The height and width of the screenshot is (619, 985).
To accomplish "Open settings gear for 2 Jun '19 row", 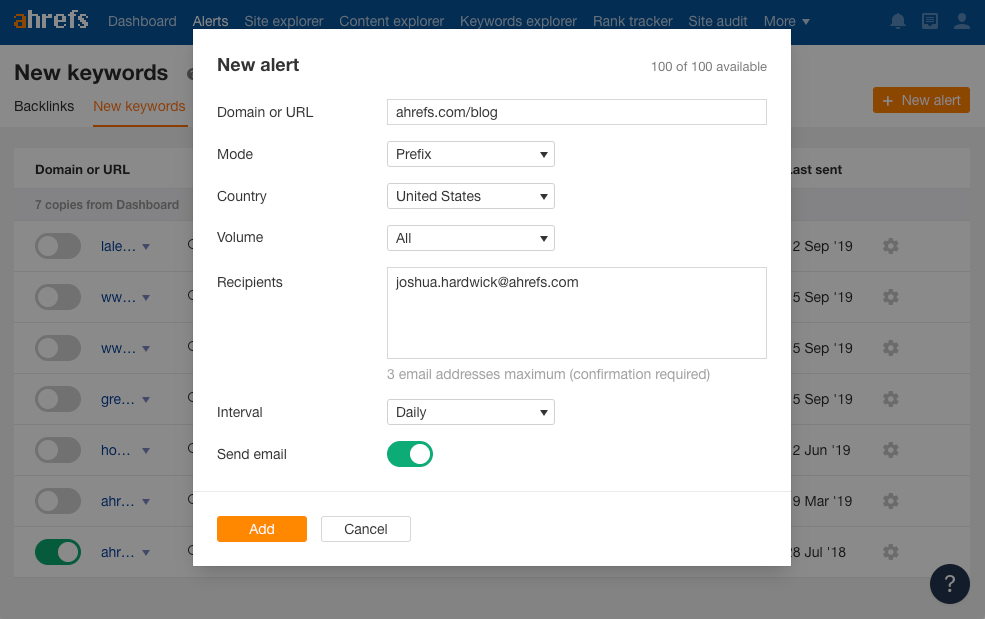I will pos(890,450).
